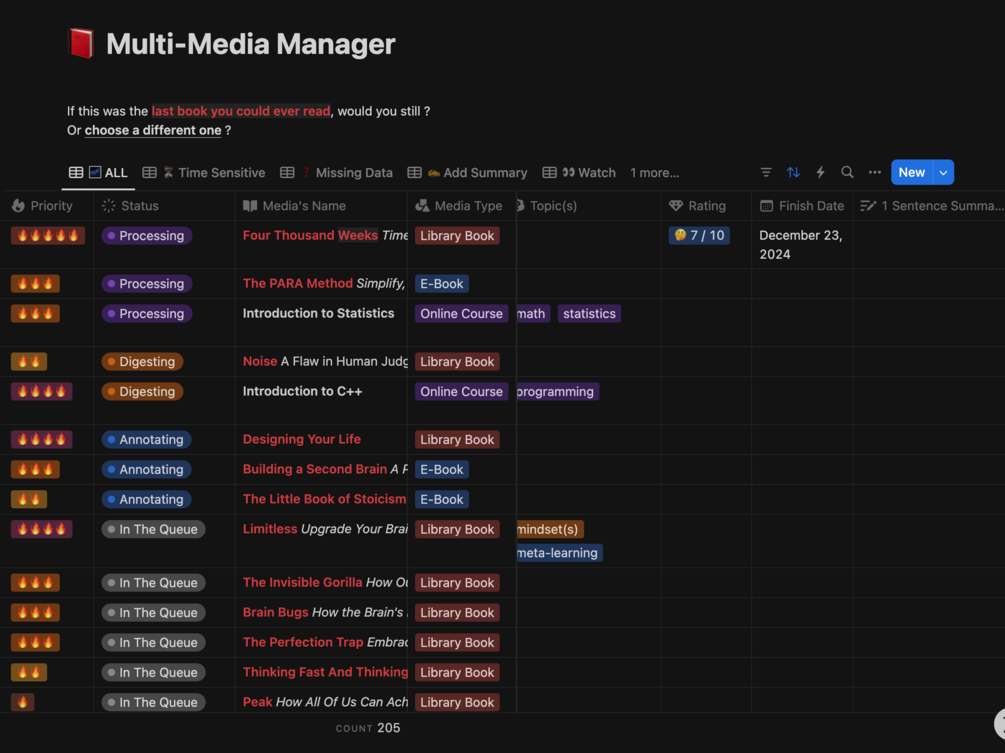Click the statistics topic tag
Screen dimensions: 1005x753
pyautogui.click(x=589, y=313)
